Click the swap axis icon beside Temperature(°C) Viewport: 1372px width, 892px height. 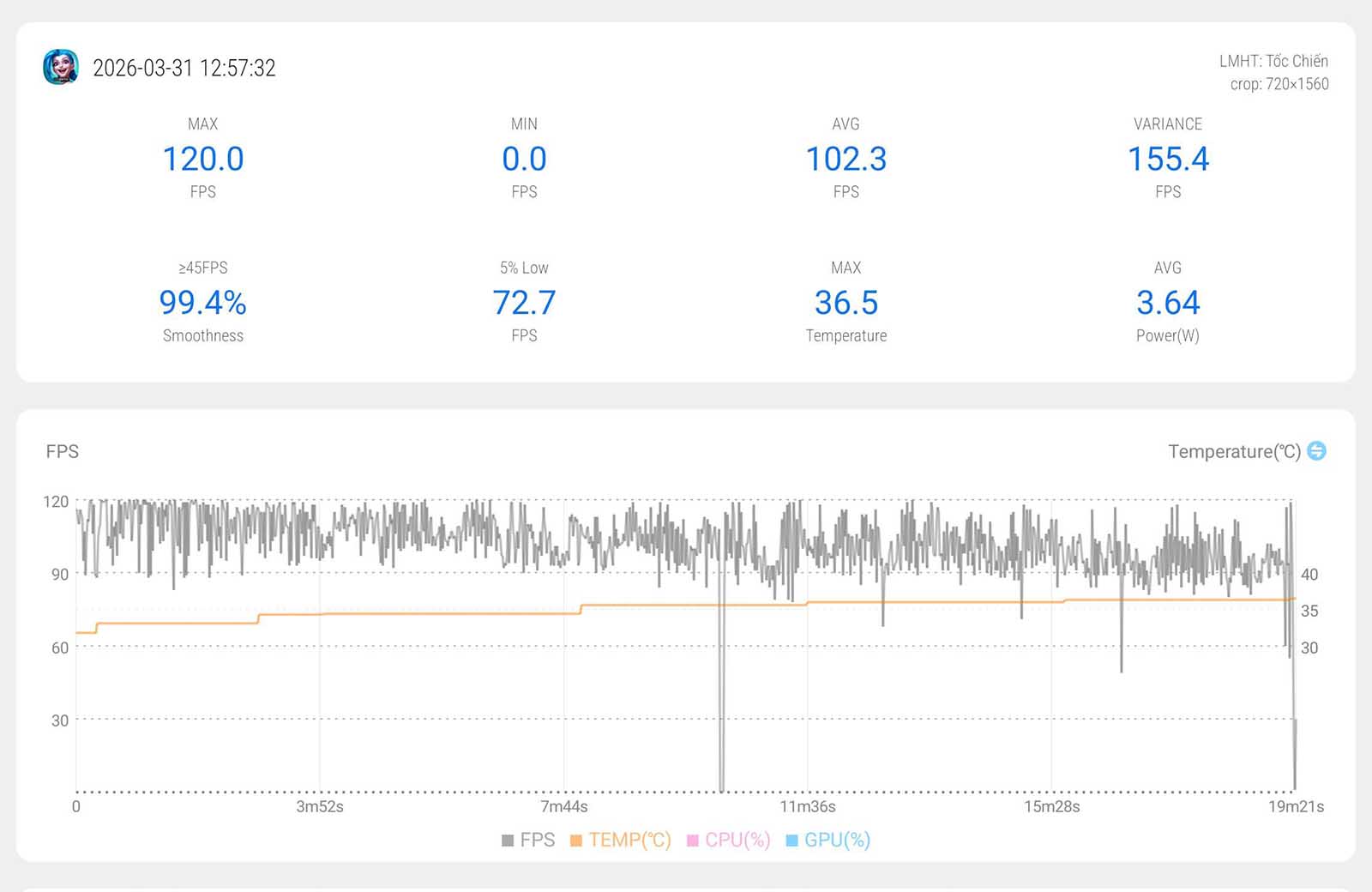click(1316, 451)
